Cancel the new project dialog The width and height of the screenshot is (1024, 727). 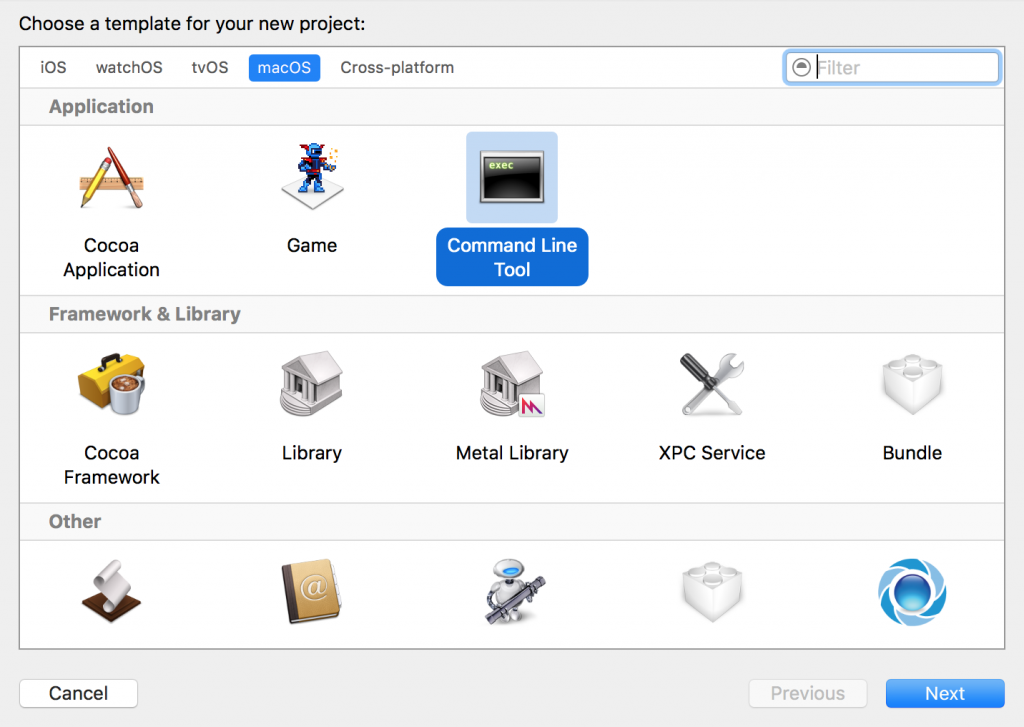coord(78,693)
